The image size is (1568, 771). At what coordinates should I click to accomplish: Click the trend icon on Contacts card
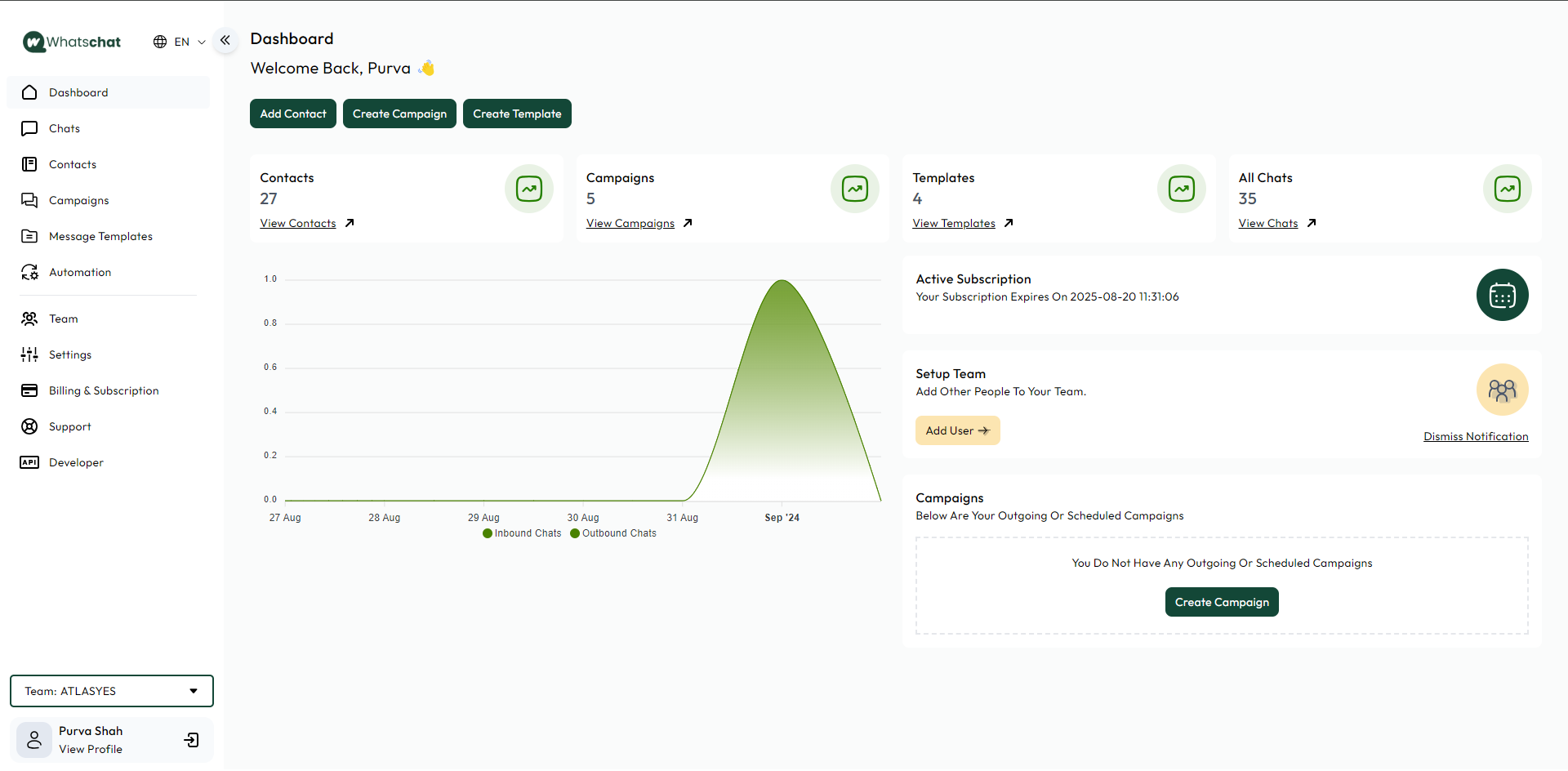coord(529,189)
